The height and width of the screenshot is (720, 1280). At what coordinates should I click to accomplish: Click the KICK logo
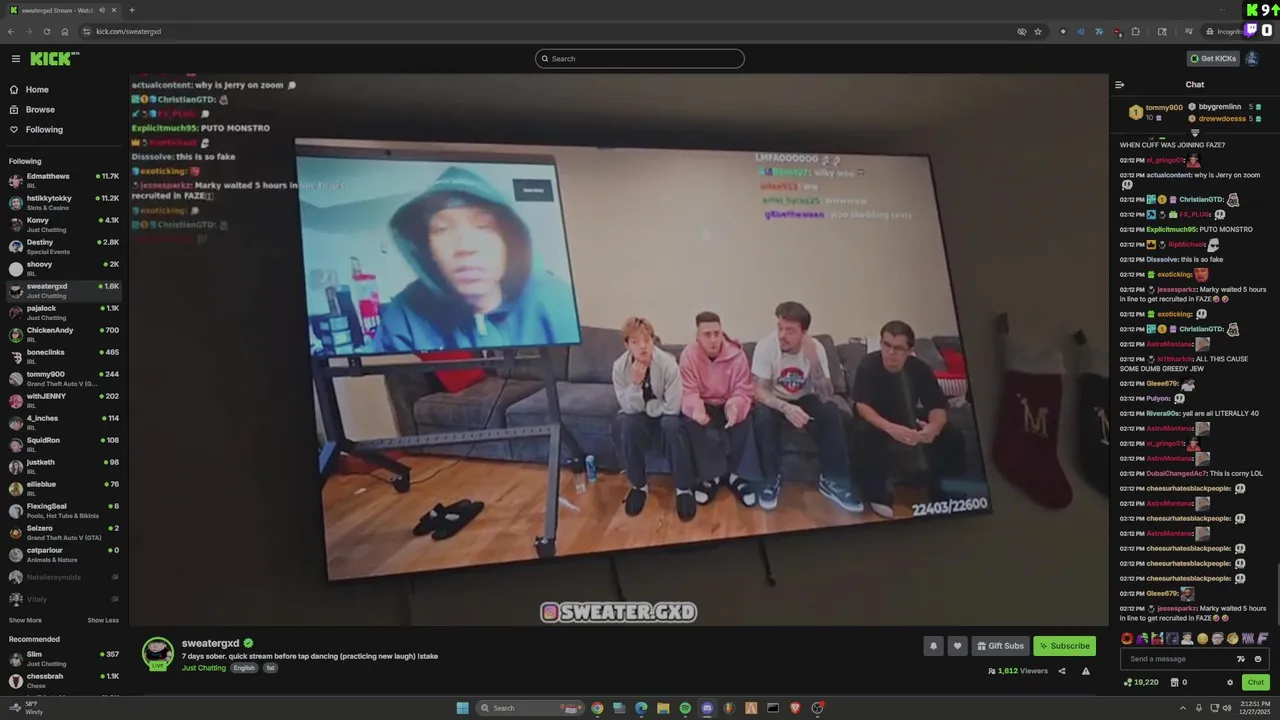tap(54, 59)
